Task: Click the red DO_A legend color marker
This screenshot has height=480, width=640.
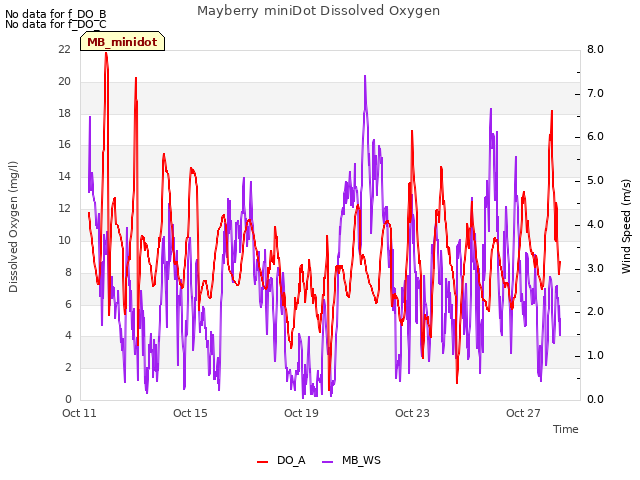Action: 262,461
